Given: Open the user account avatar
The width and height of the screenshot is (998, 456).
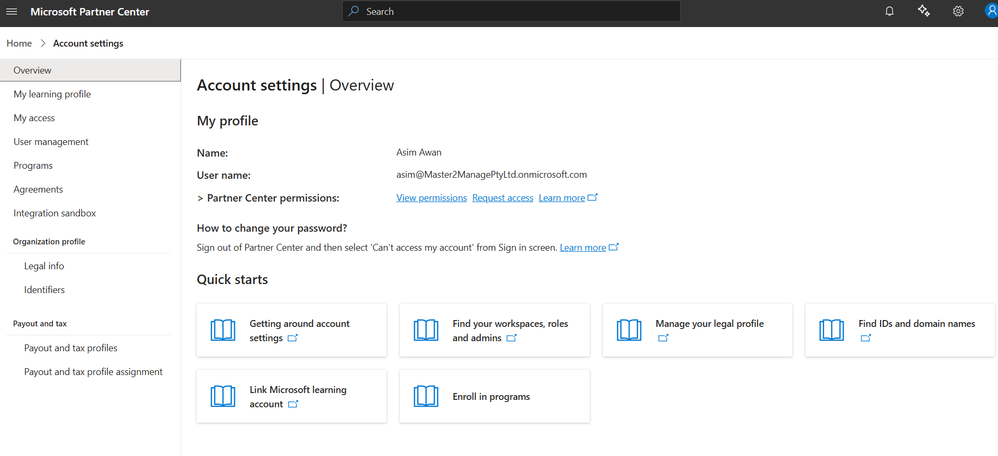Looking at the screenshot, I should pyautogui.click(x=991, y=11).
